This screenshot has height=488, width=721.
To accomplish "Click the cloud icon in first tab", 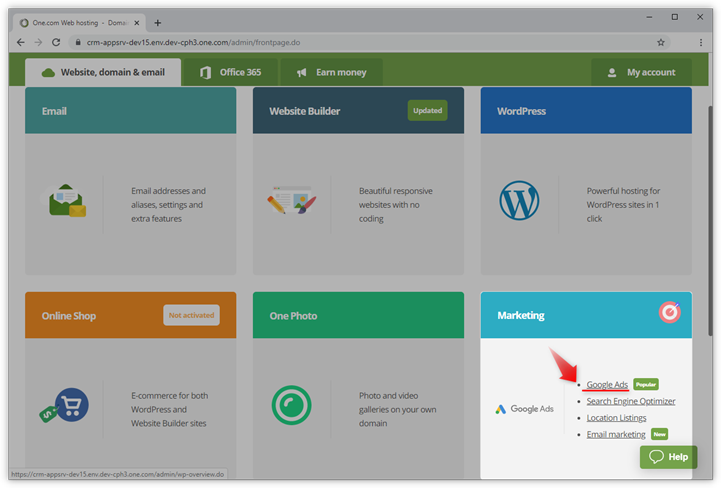I will [x=48, y=73].
